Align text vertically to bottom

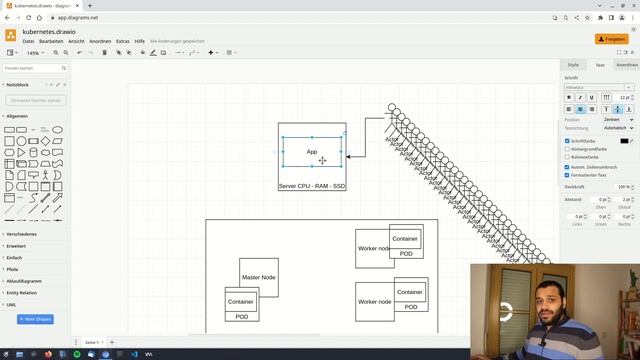629,109
